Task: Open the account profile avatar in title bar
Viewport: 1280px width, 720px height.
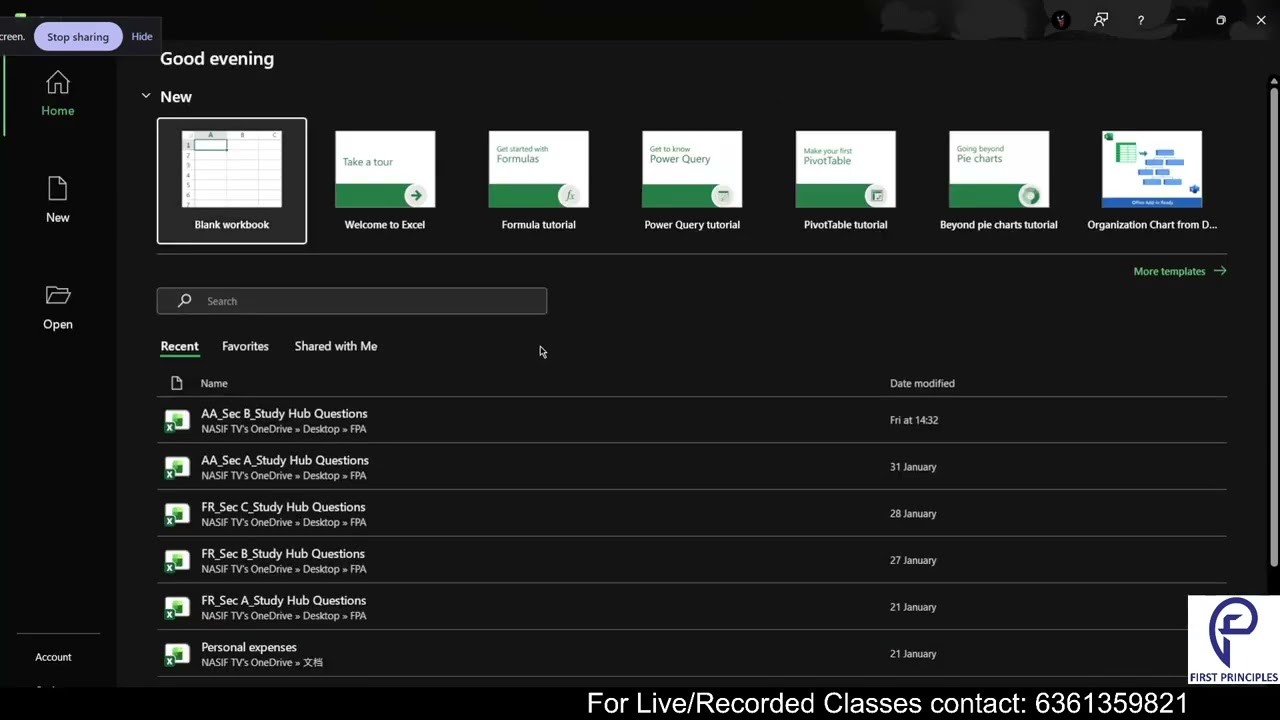Action: tap(1061, 20)
